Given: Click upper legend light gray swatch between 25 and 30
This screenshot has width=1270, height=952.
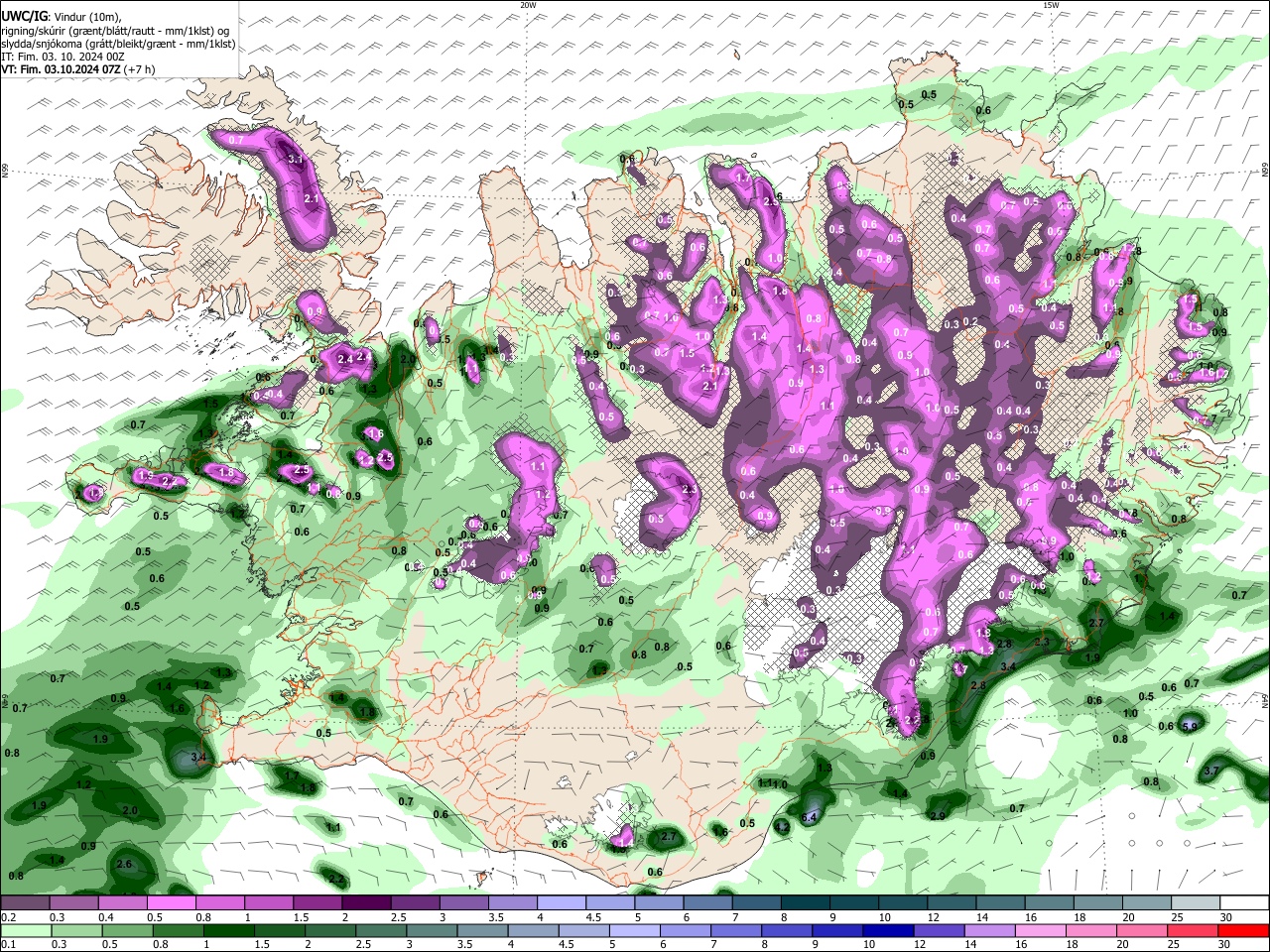Looking at the screenshot, I should pos(1196,903).
